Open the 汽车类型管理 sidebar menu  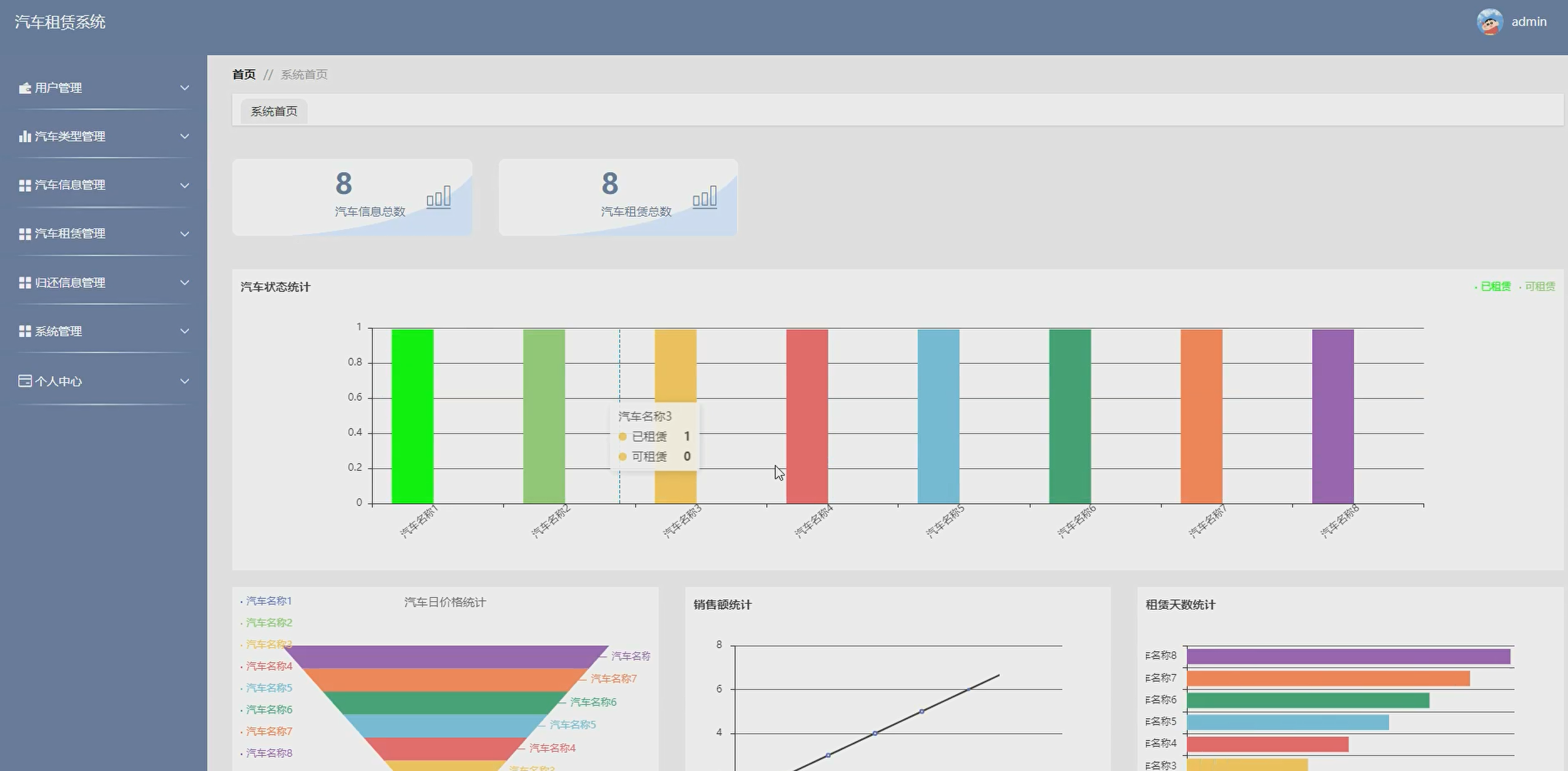[x=104, y=137]
